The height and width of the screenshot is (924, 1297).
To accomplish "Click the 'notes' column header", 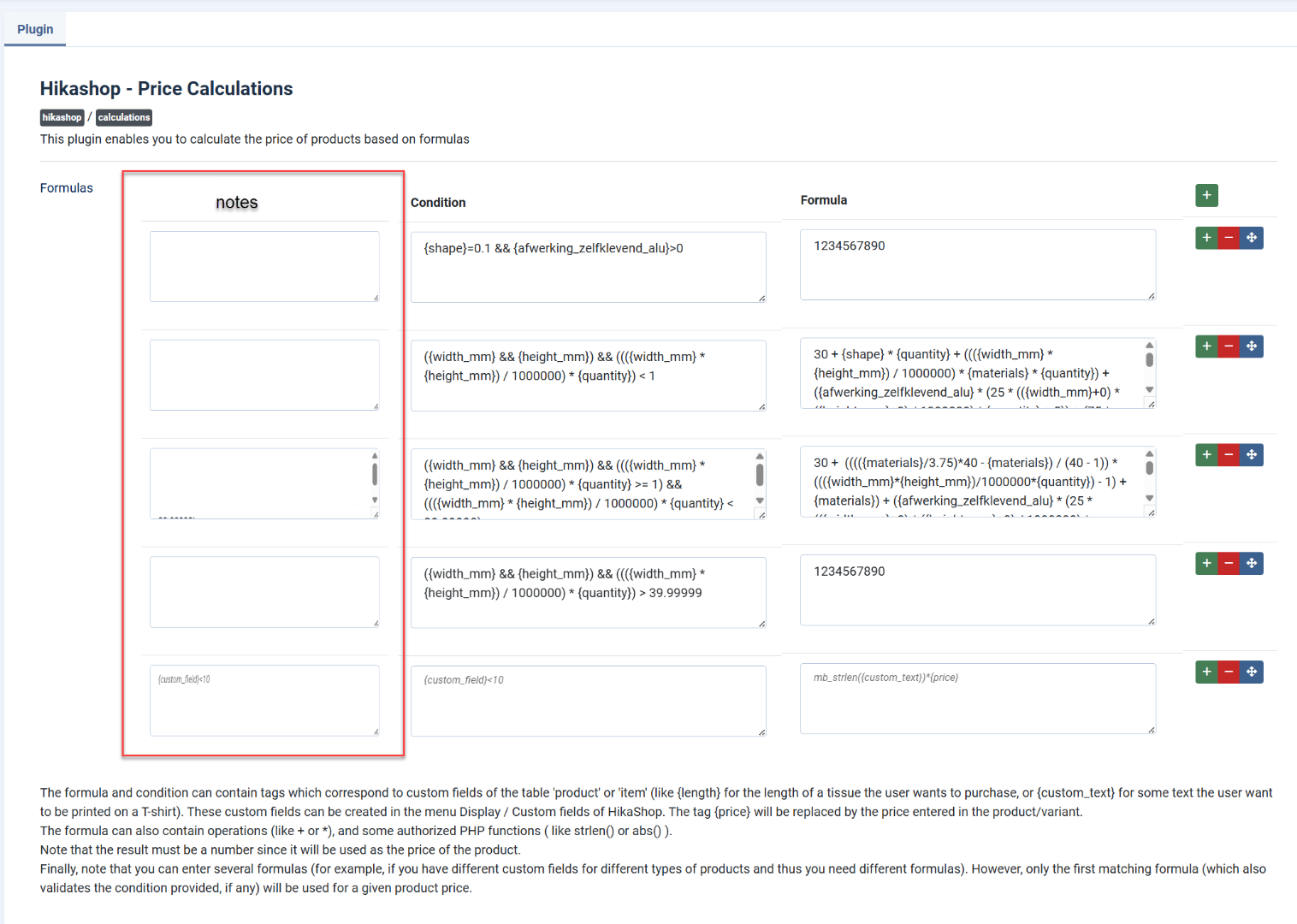I will point(237,202).
